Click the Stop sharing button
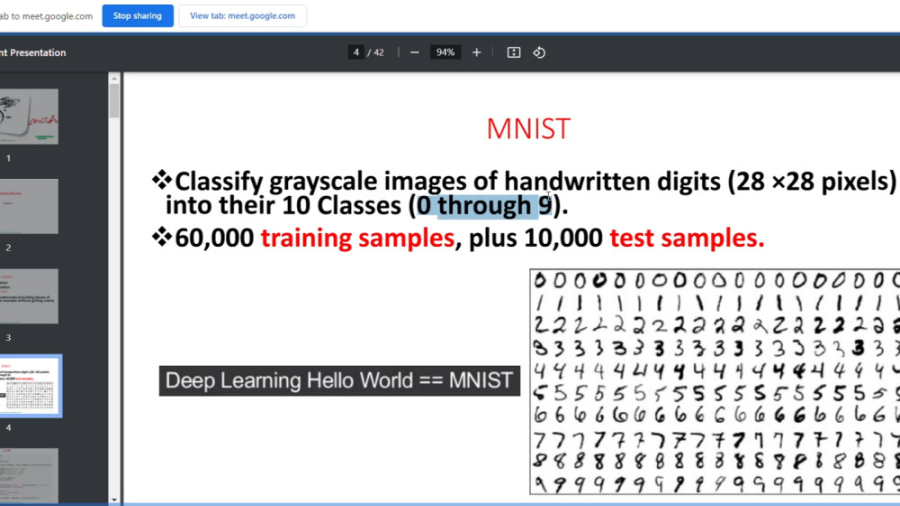900x506 pixels. coord(138,16)
